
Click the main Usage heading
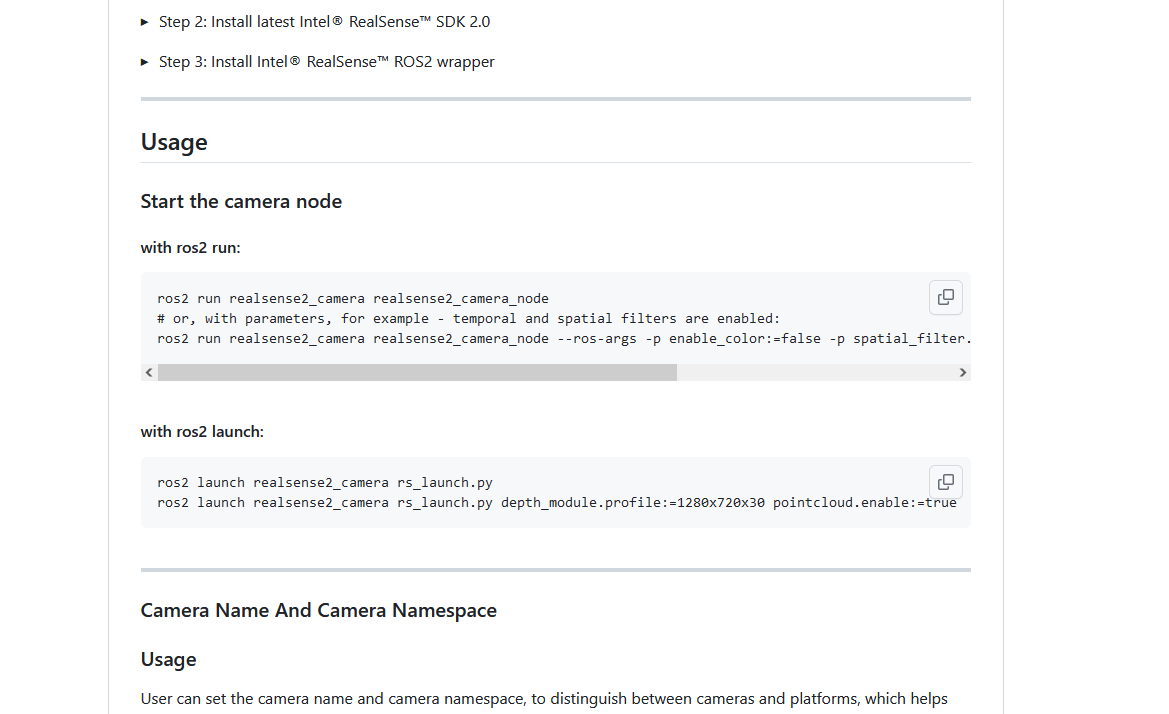tap(174, 142)
